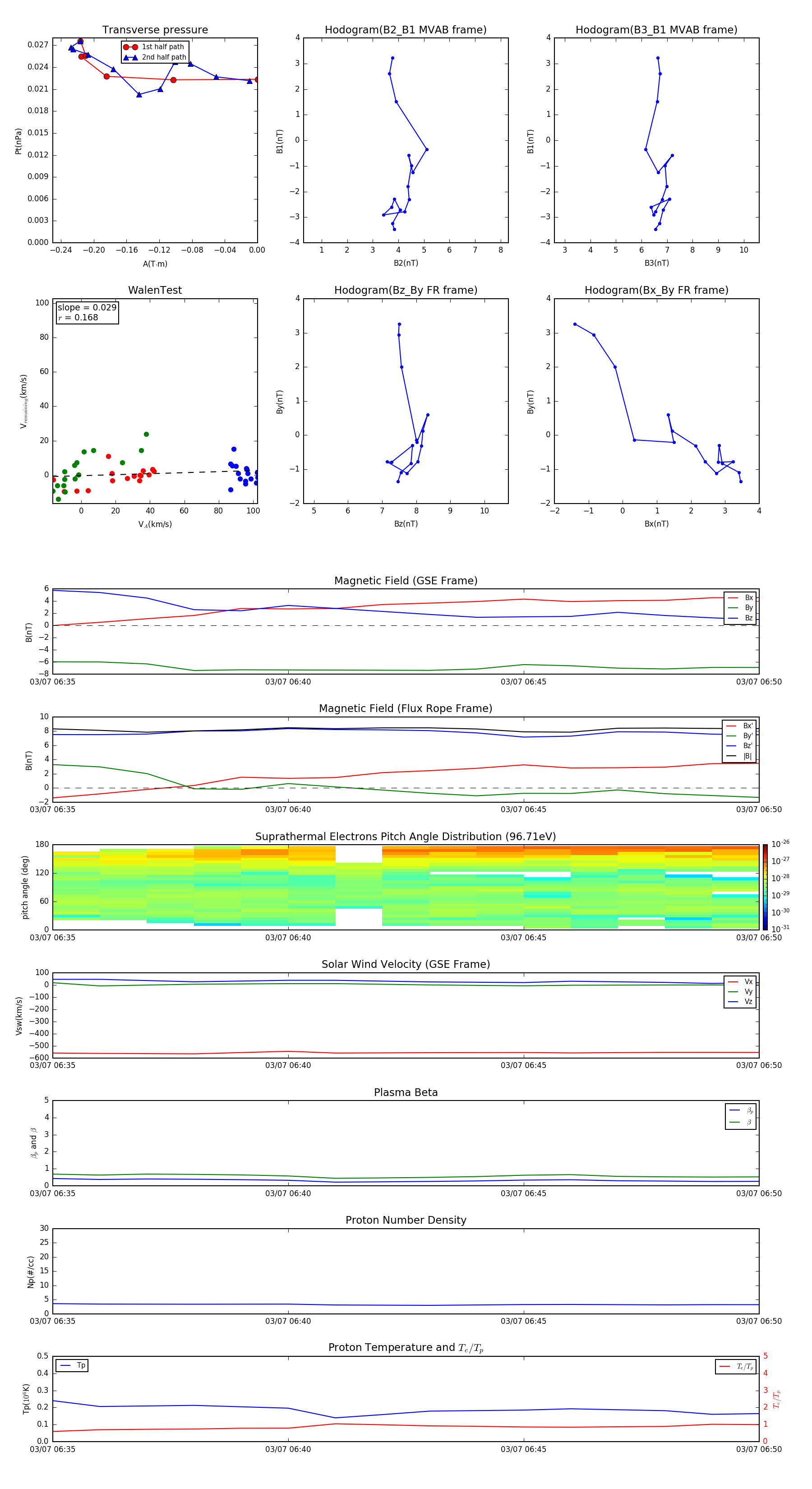812x1489 pixels.
Task: Select 'Vy' in the velocity legend
Action: [740, 991]
